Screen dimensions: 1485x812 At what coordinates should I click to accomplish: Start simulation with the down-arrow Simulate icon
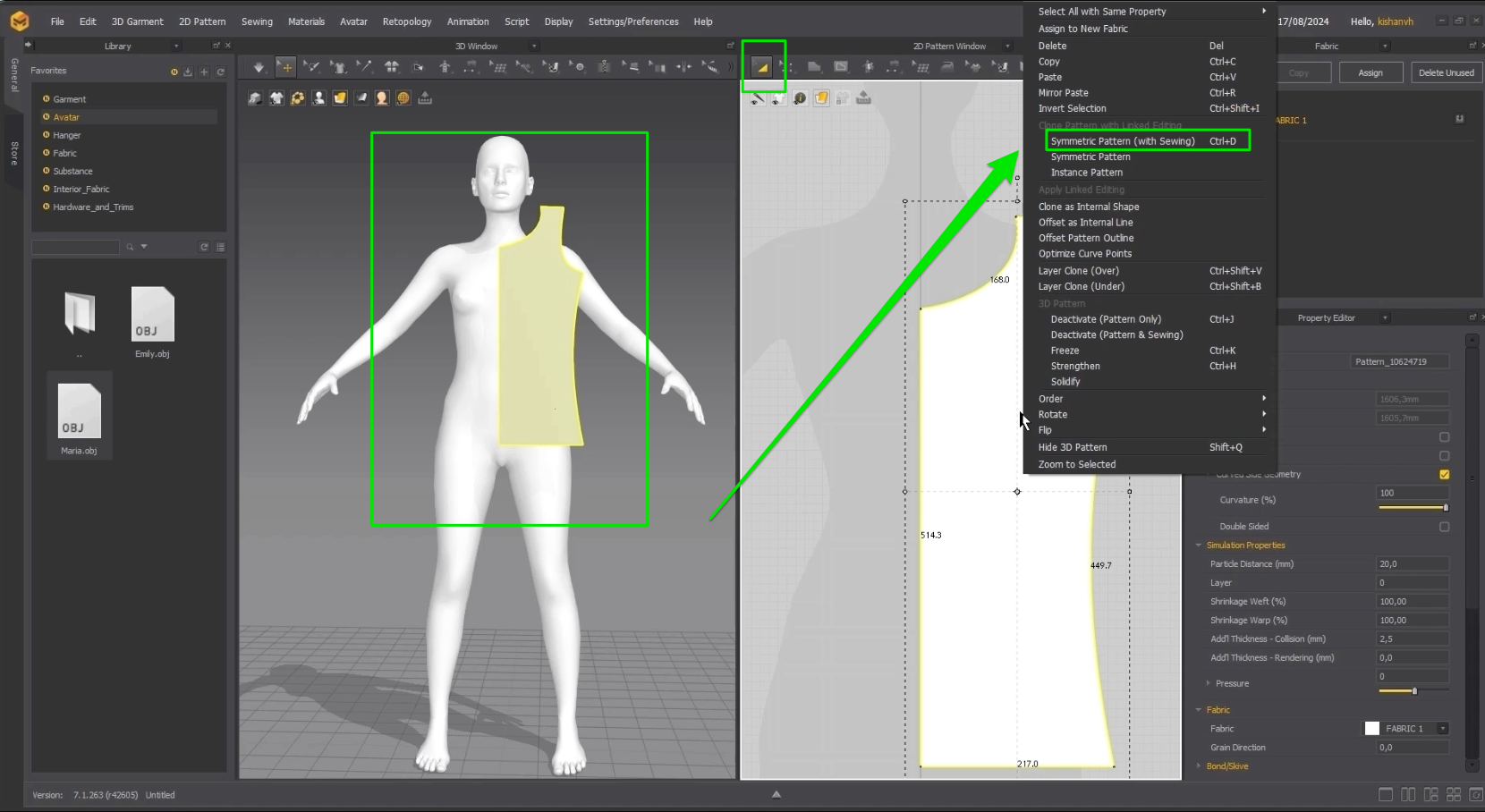pos(259,67)
